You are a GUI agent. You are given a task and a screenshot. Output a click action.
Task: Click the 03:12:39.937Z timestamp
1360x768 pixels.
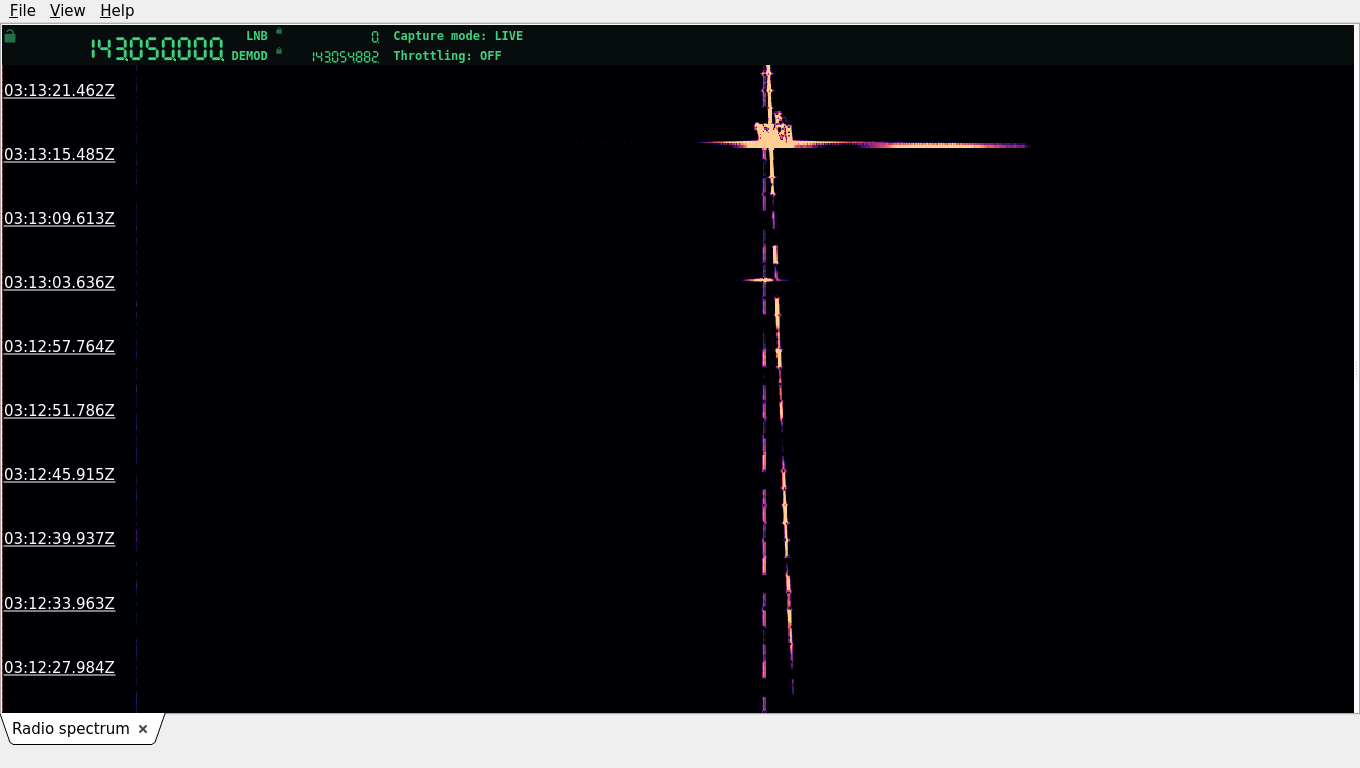pos(59,538)
